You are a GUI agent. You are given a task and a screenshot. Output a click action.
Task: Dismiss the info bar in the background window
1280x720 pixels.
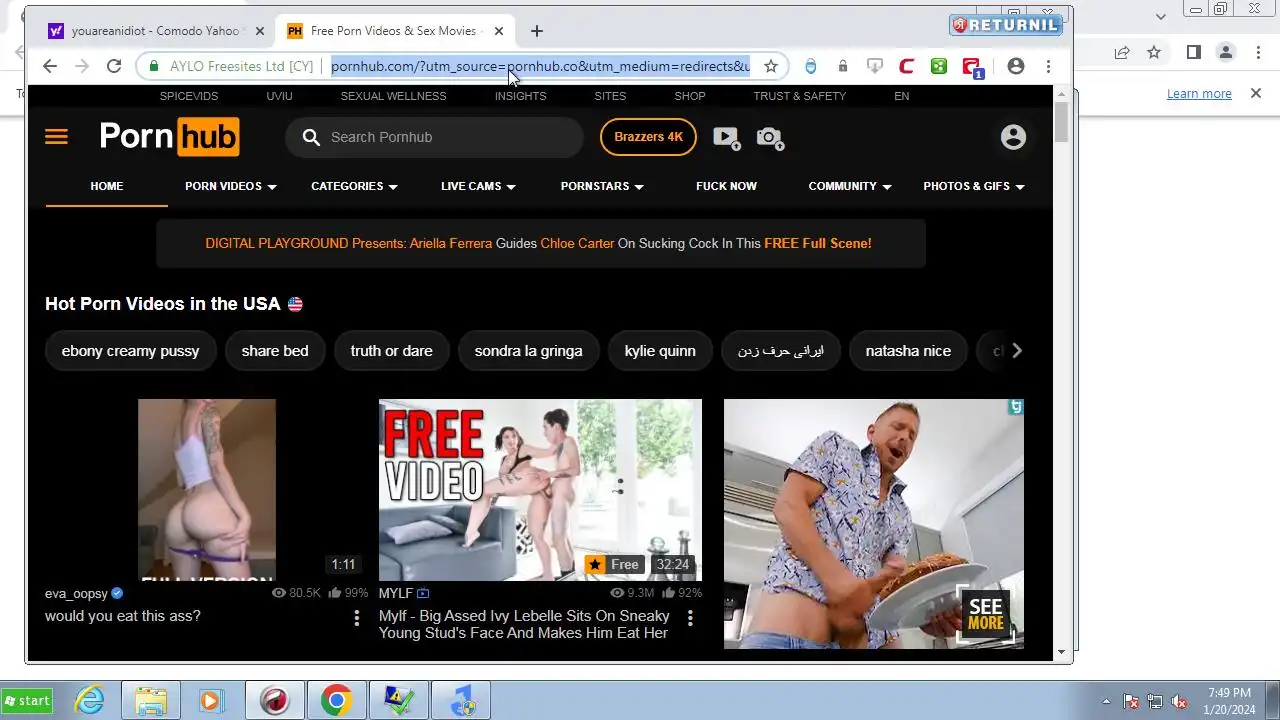pyautogui.click(x=1256, y=93)
